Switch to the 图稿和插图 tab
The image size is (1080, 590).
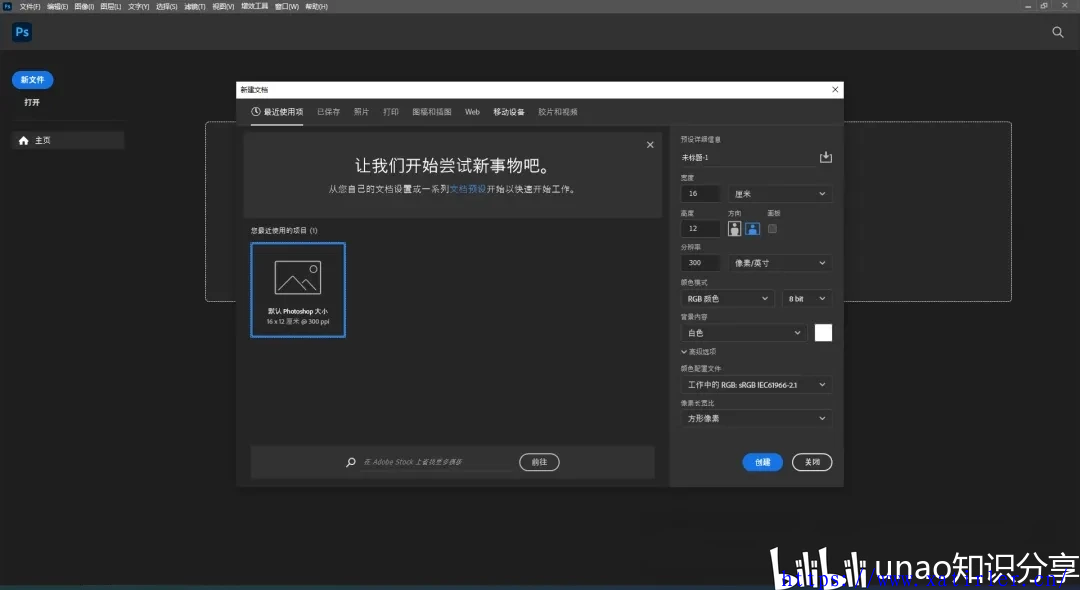pos(432,112)
